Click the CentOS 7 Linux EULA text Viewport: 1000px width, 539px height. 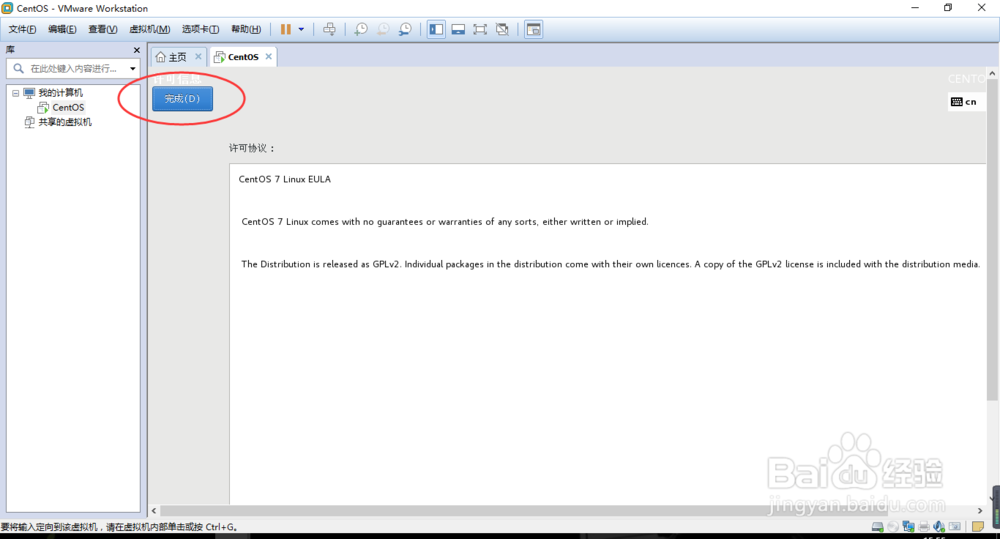pyautogui.click(x=284, y=179)
